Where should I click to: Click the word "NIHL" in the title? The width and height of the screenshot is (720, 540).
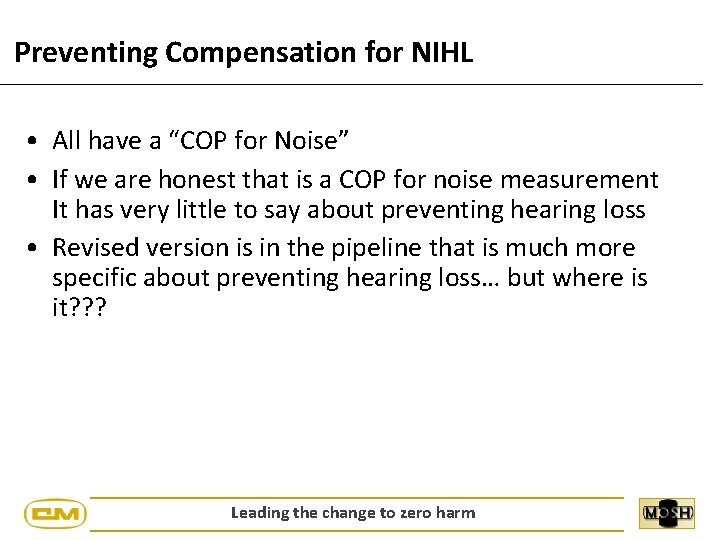[x=442, y=52]
